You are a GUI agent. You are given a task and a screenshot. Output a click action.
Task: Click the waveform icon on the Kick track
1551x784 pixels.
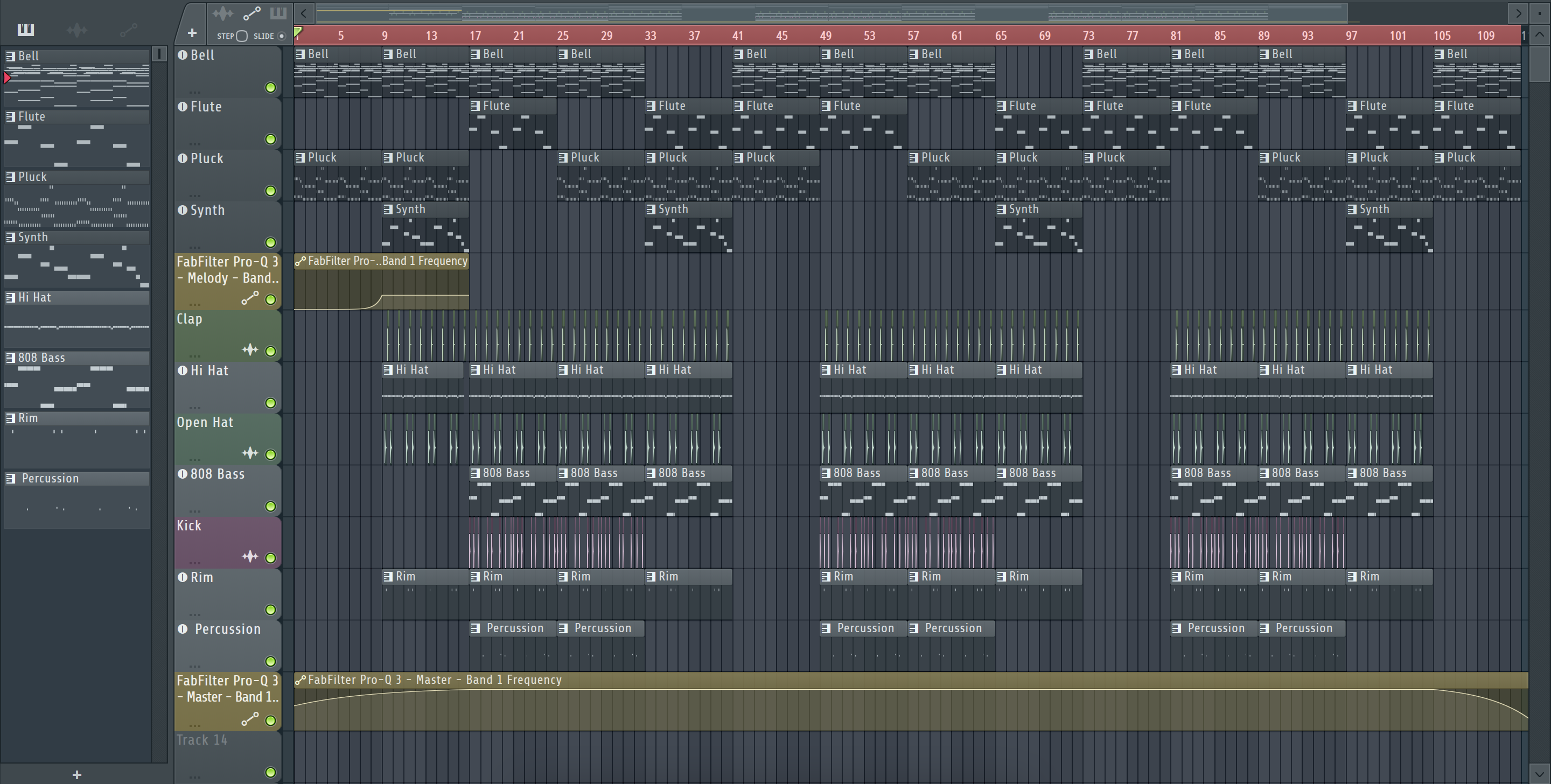(250, 557)
